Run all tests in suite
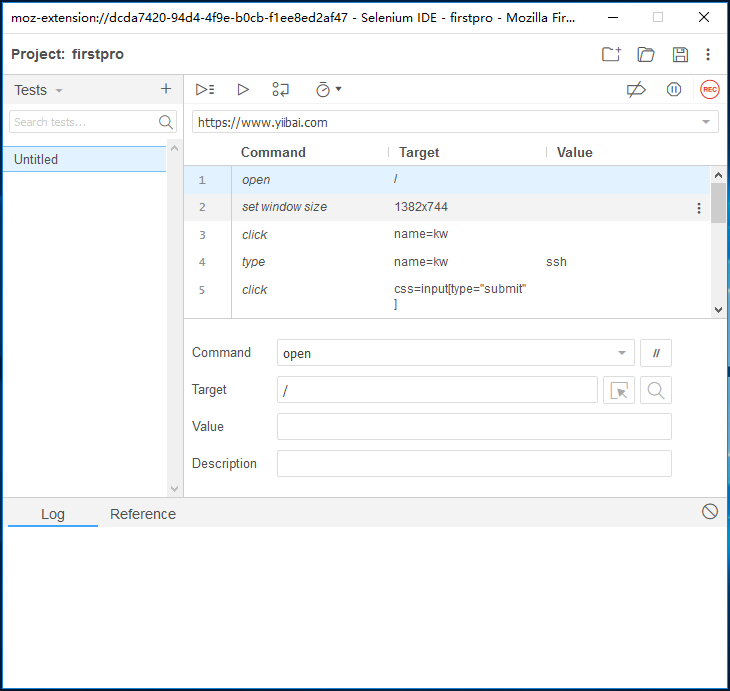 pos(205,89)
